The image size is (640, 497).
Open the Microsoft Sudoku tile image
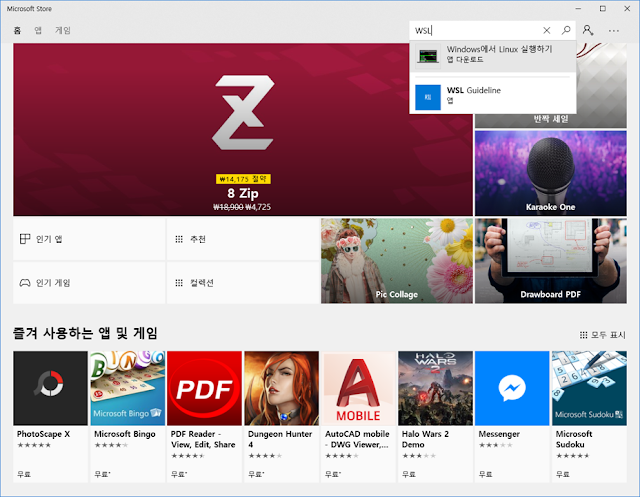589,388
